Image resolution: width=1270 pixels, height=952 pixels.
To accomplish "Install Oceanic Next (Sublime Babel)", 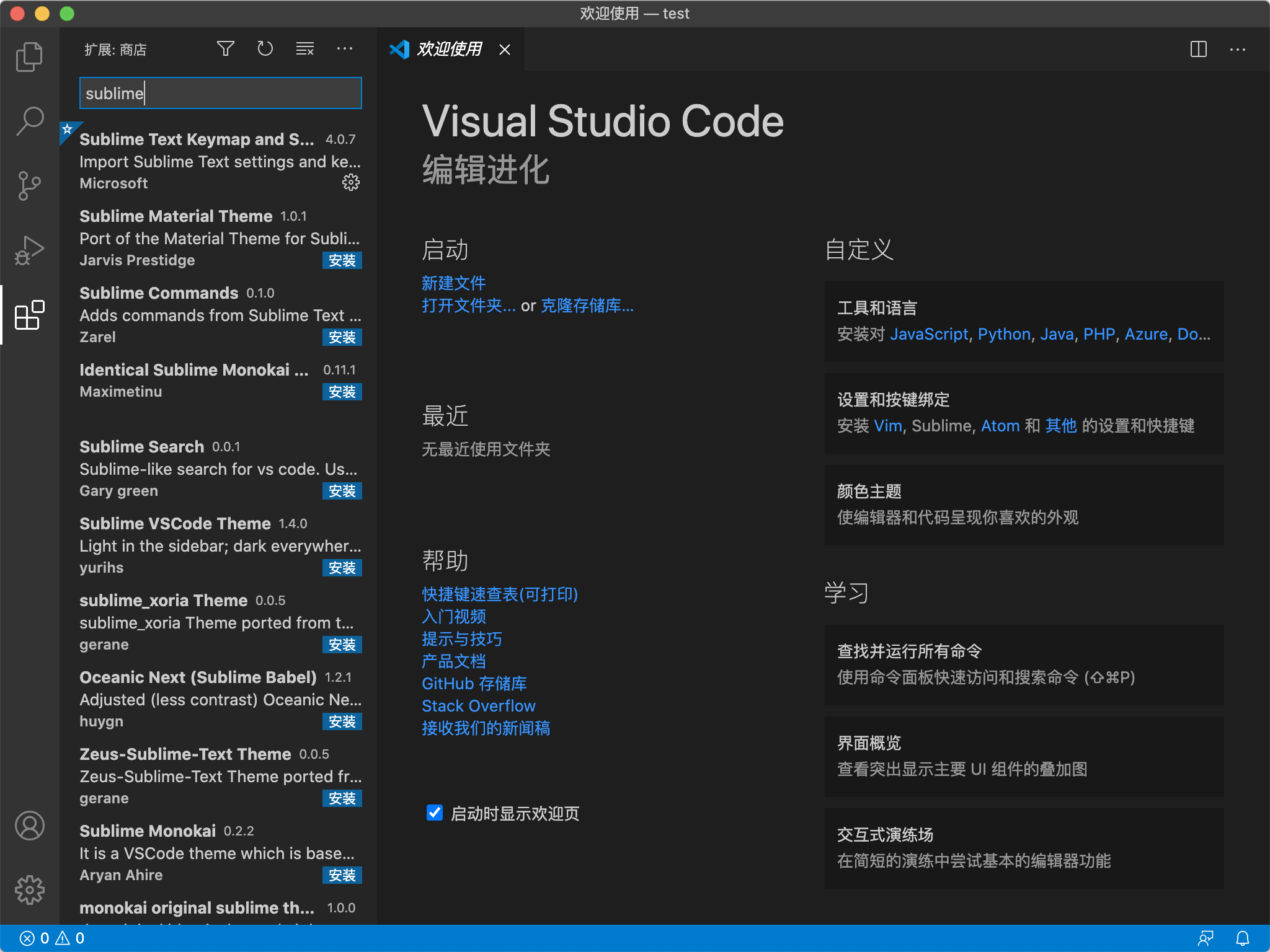I will (x=342, y=721).
